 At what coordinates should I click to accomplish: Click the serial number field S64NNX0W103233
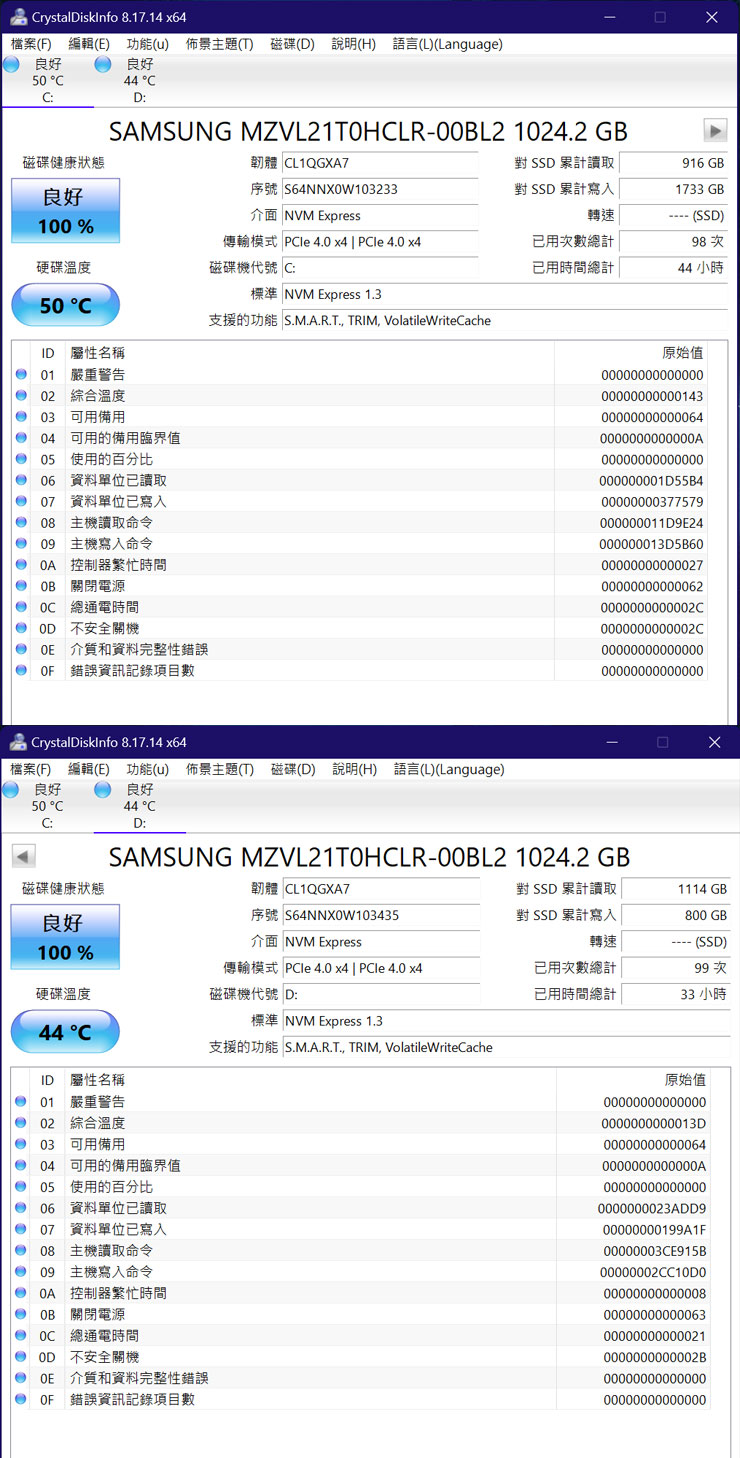(379, 189)
